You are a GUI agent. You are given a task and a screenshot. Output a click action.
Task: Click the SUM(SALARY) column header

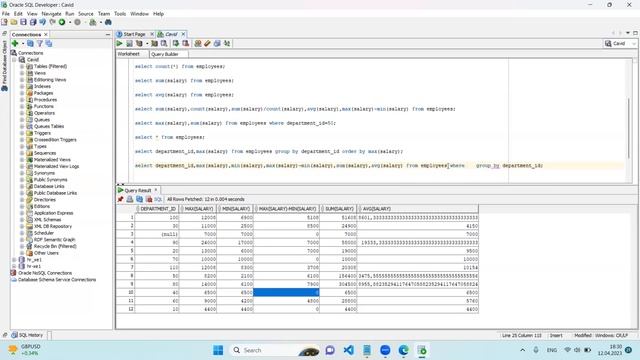click(339, 209)
